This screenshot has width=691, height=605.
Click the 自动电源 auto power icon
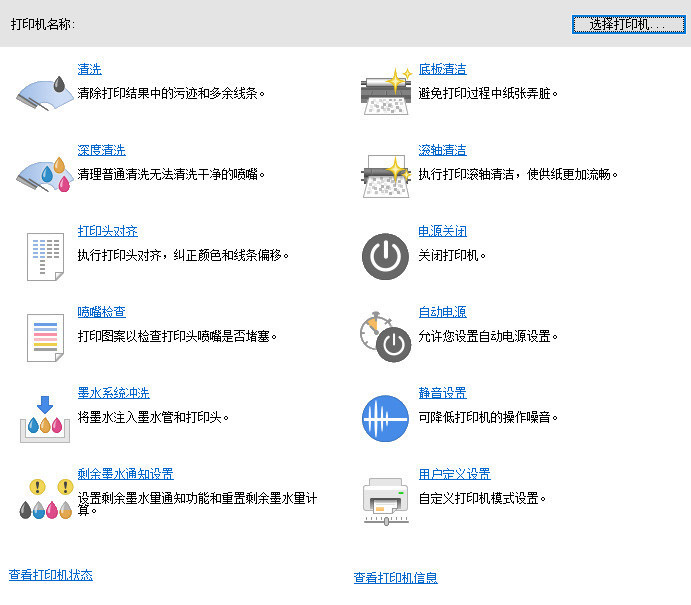[386, 336]
